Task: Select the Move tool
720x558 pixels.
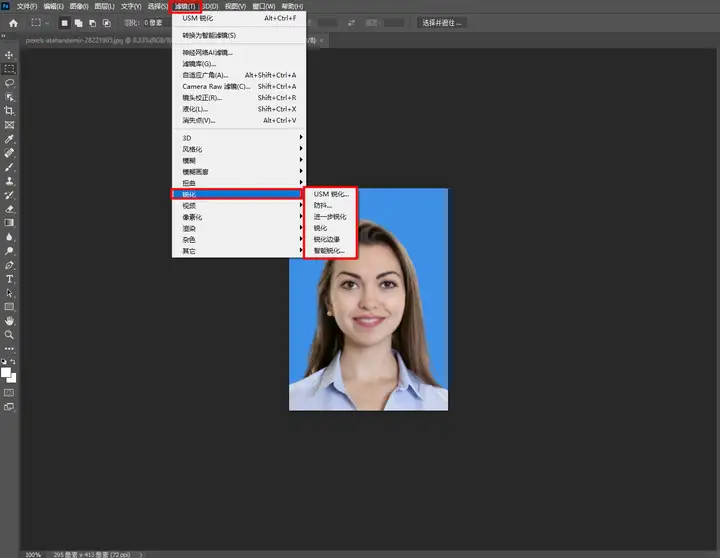Action: pos(9,55)
